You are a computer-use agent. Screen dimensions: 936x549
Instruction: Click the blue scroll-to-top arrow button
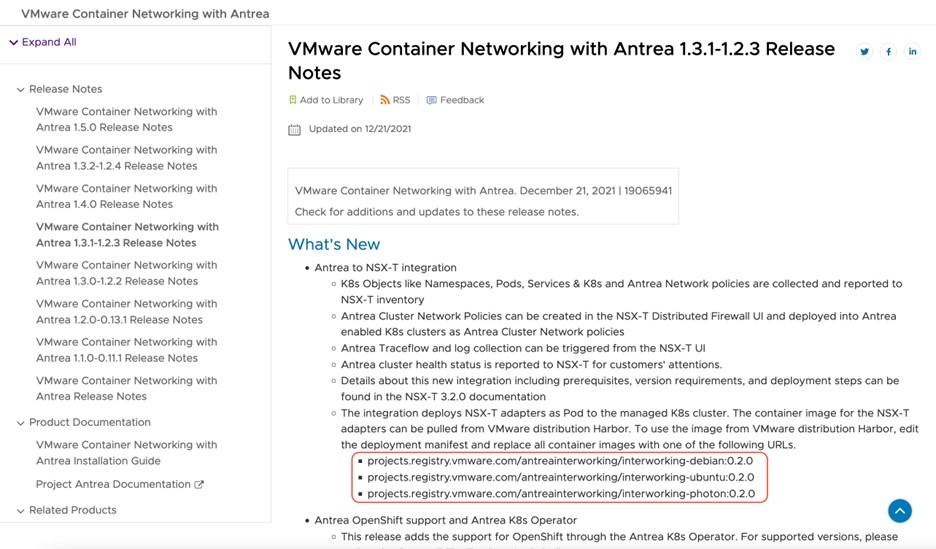[900, 511]
